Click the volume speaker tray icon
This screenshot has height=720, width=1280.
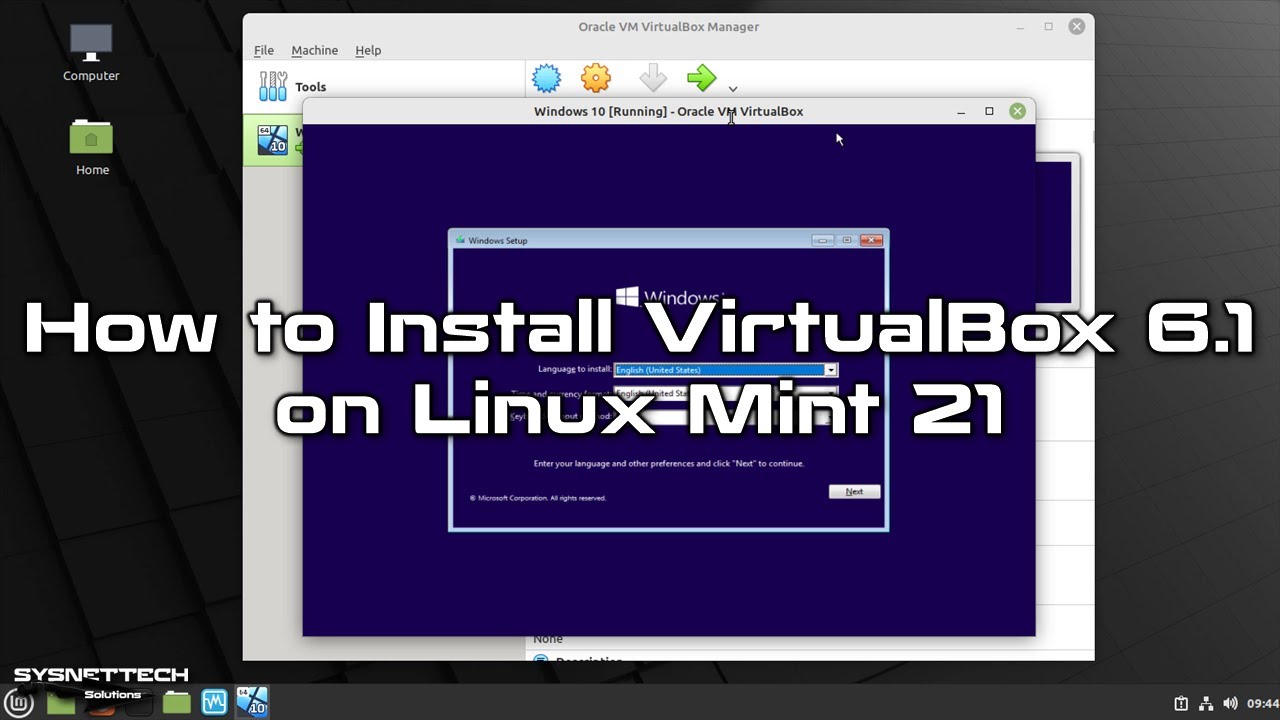(1230, 703)
